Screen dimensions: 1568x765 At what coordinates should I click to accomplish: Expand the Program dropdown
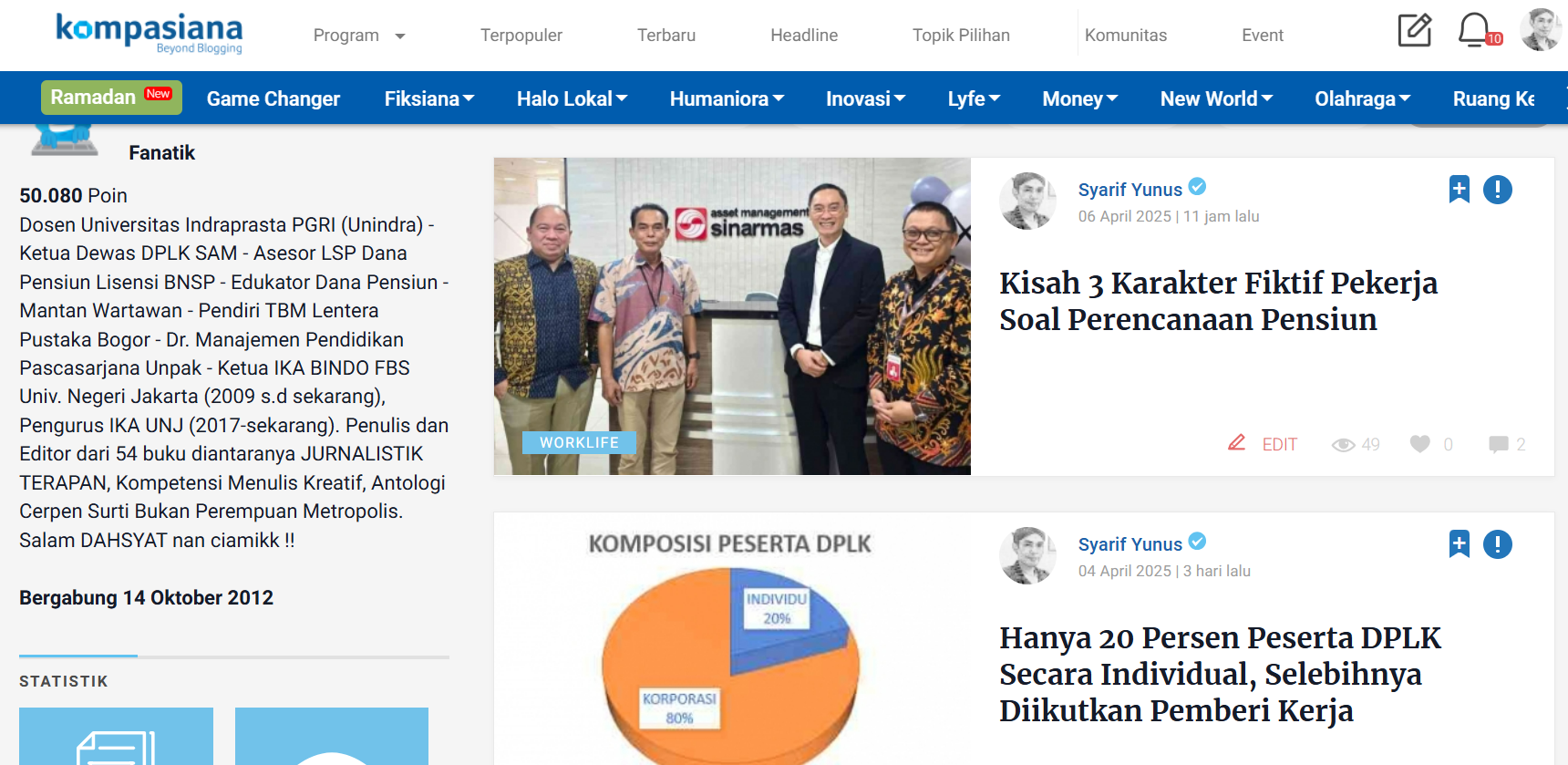pyautogui.click(x=359, y=36)
